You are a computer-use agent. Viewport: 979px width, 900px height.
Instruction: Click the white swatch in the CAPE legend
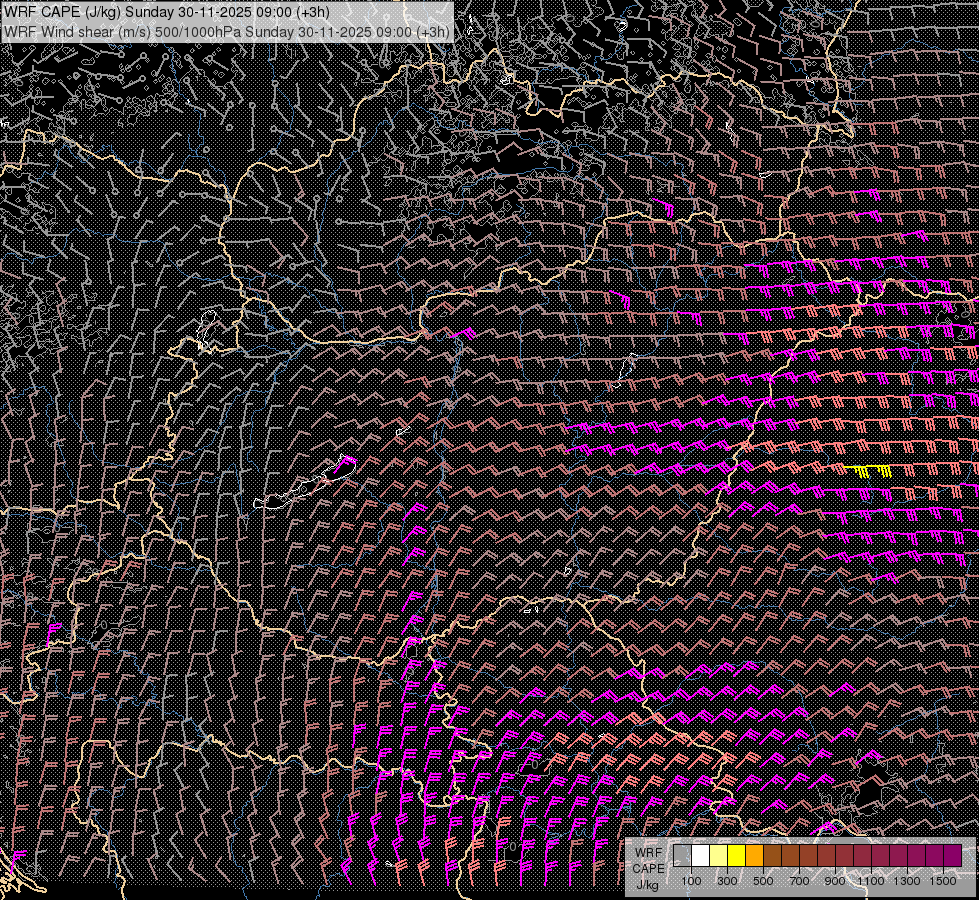point(701,856)
